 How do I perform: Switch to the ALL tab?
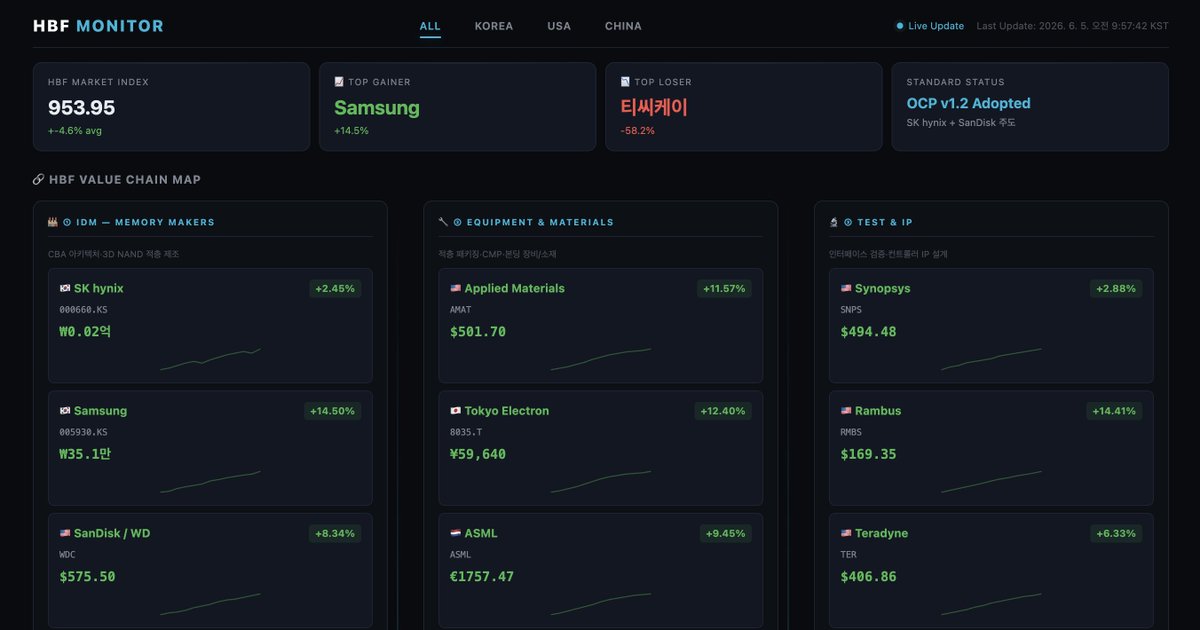(430, 26)
